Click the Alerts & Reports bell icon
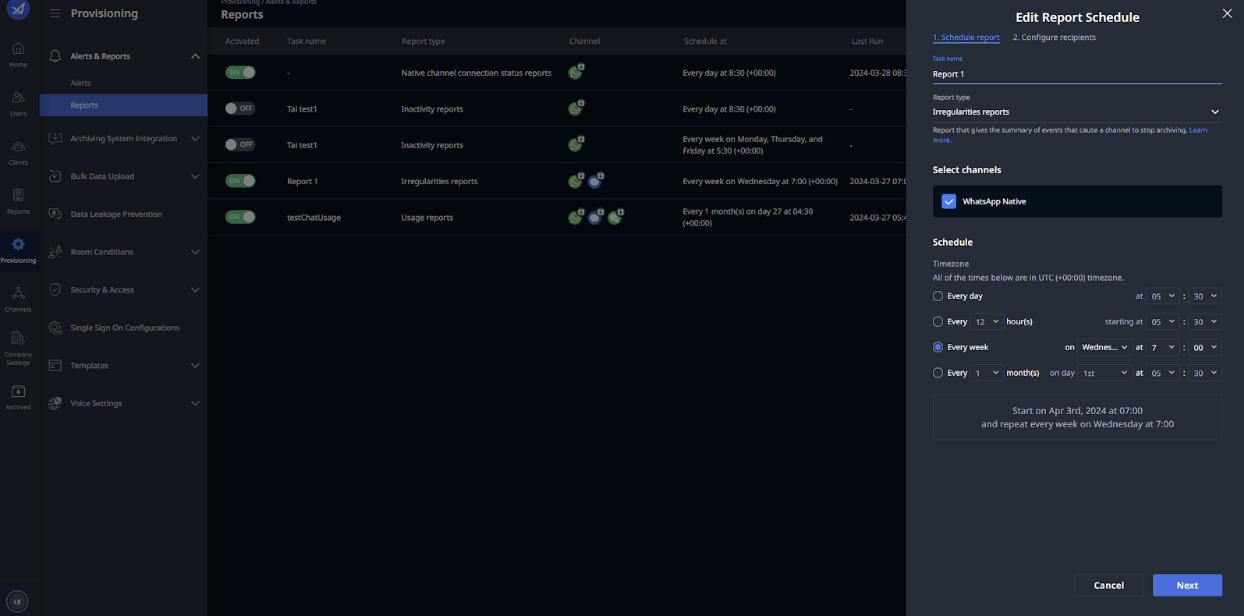 (x=55, y=56)
